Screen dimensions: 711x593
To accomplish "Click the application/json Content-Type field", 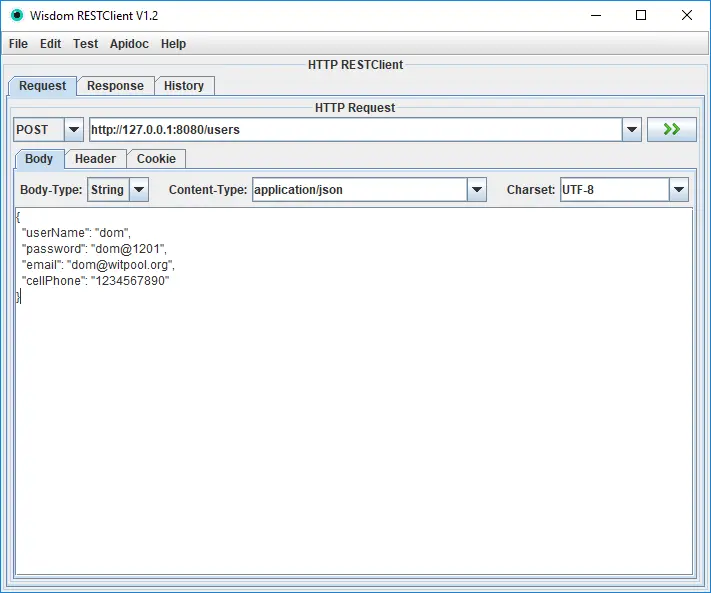I will pos(360,190).
